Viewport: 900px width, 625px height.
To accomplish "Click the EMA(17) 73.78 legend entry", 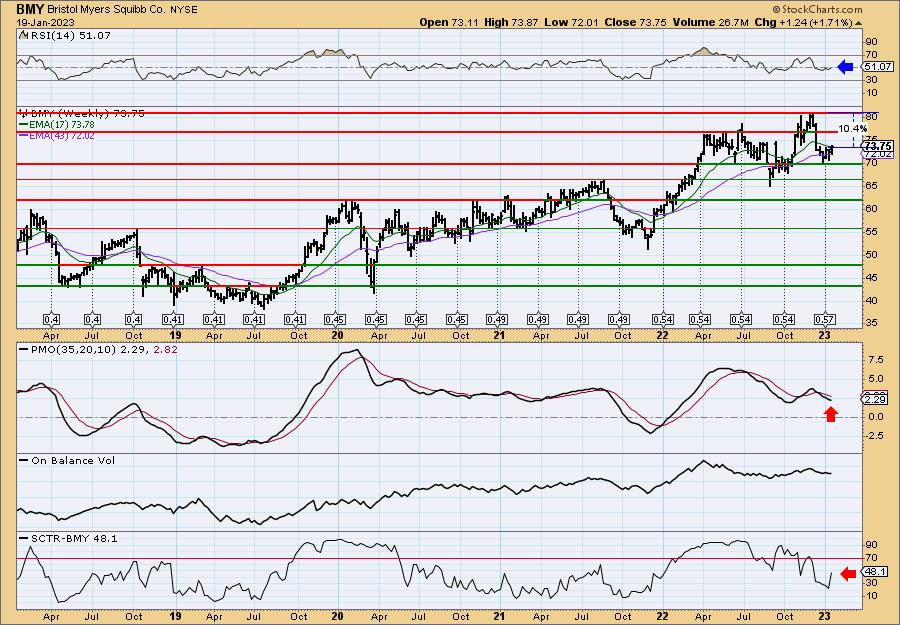I will click(57, 125).
